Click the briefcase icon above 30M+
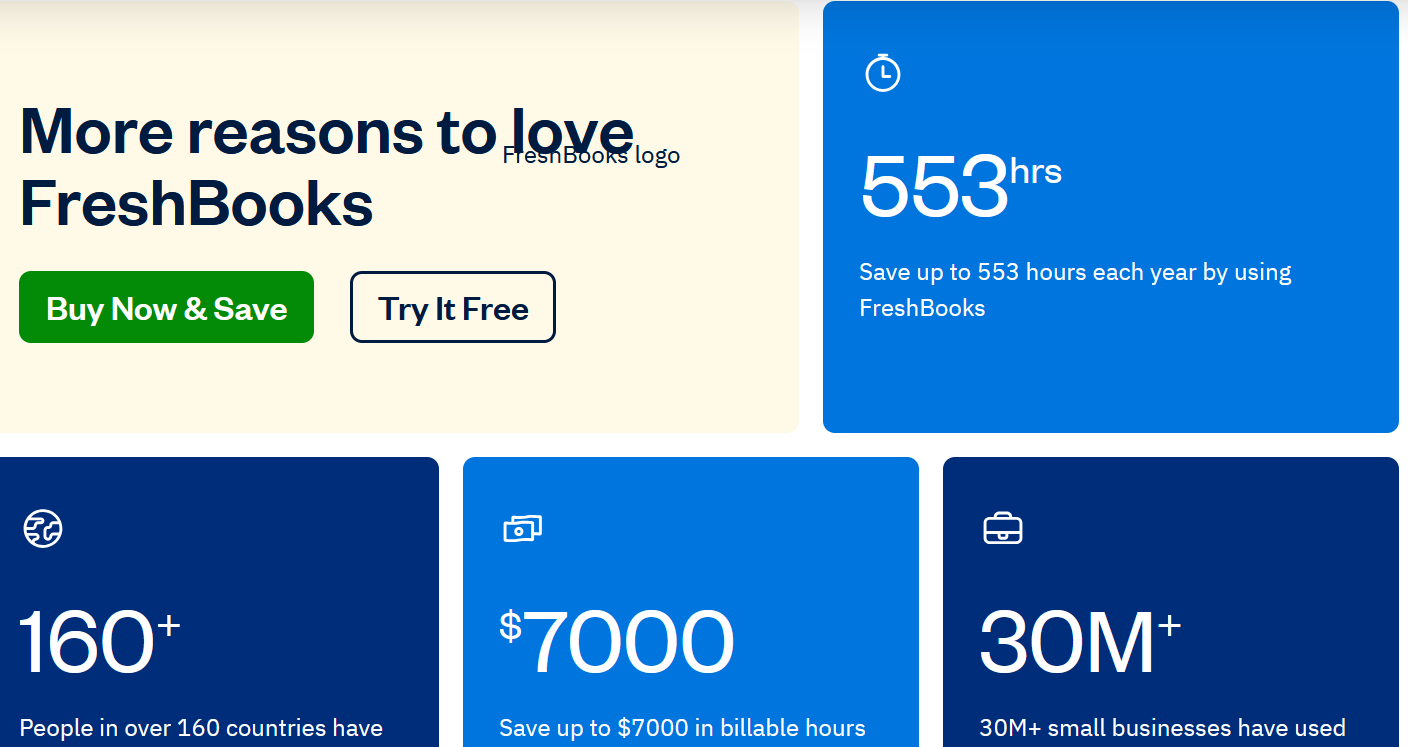Image resolution: width=1408 pixels, height=747 pixels. (1002, 528)
